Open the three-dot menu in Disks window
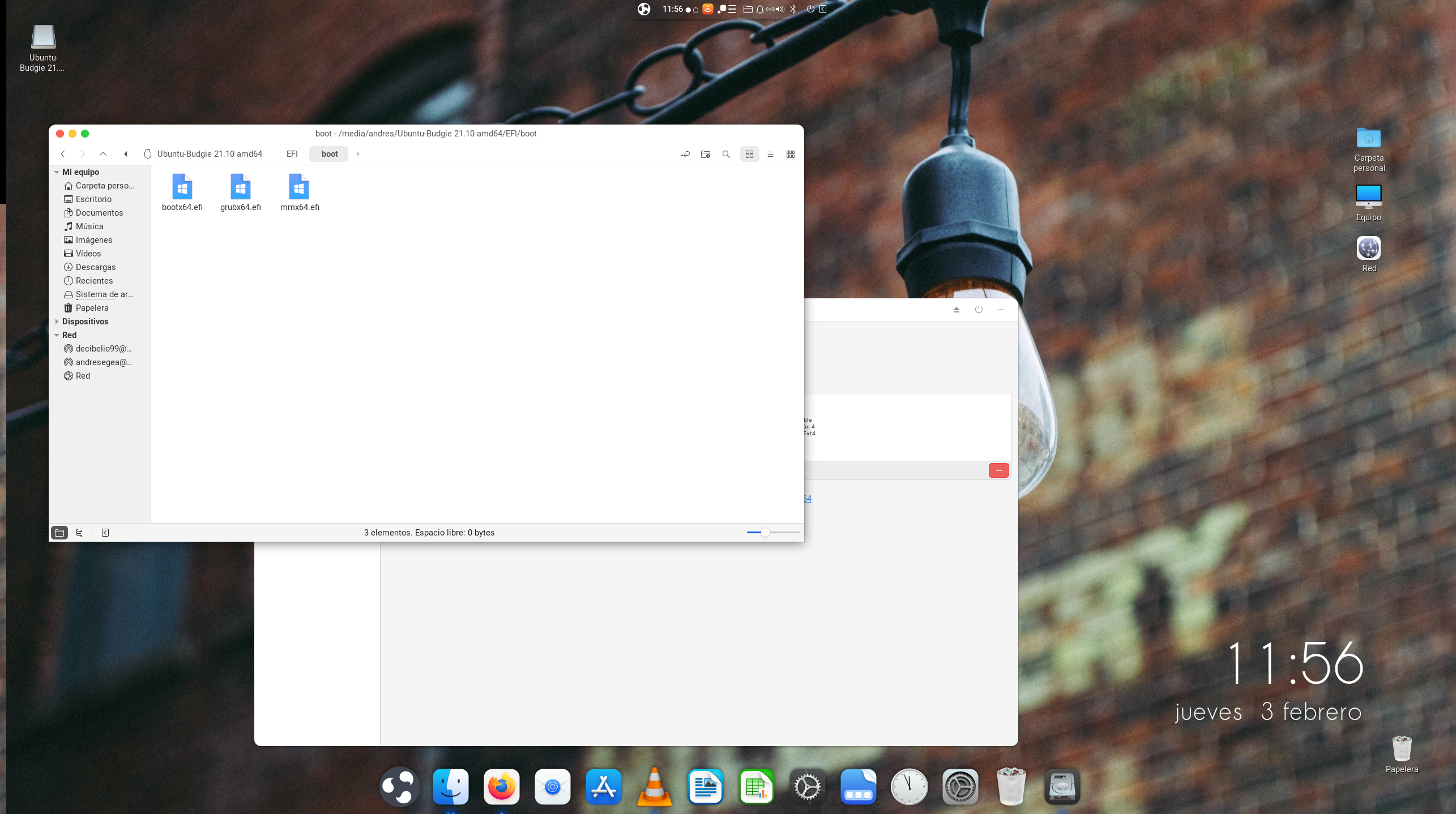This screenshot has height=814, width=1456. 1001,310
